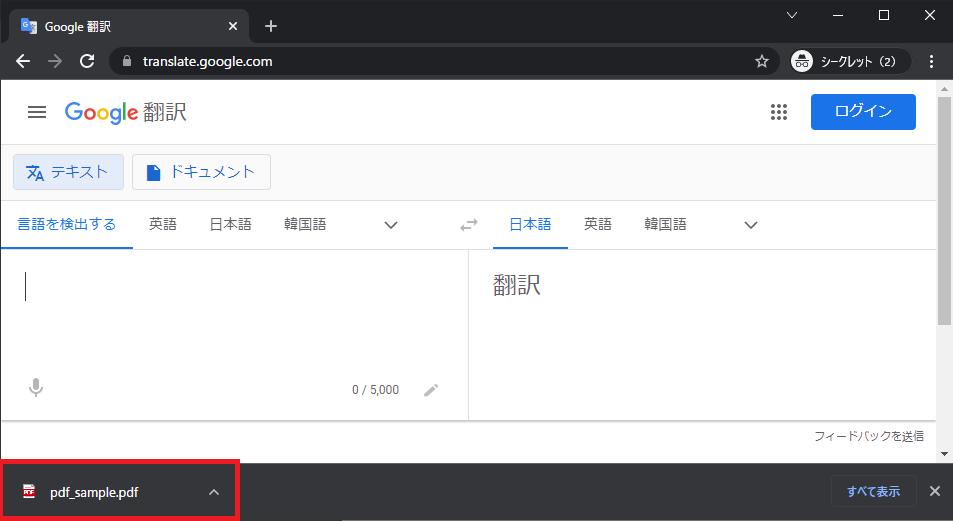This screenshot has width=953, height=521.
Task: Go back to the previous page
Action: [23, 61]
